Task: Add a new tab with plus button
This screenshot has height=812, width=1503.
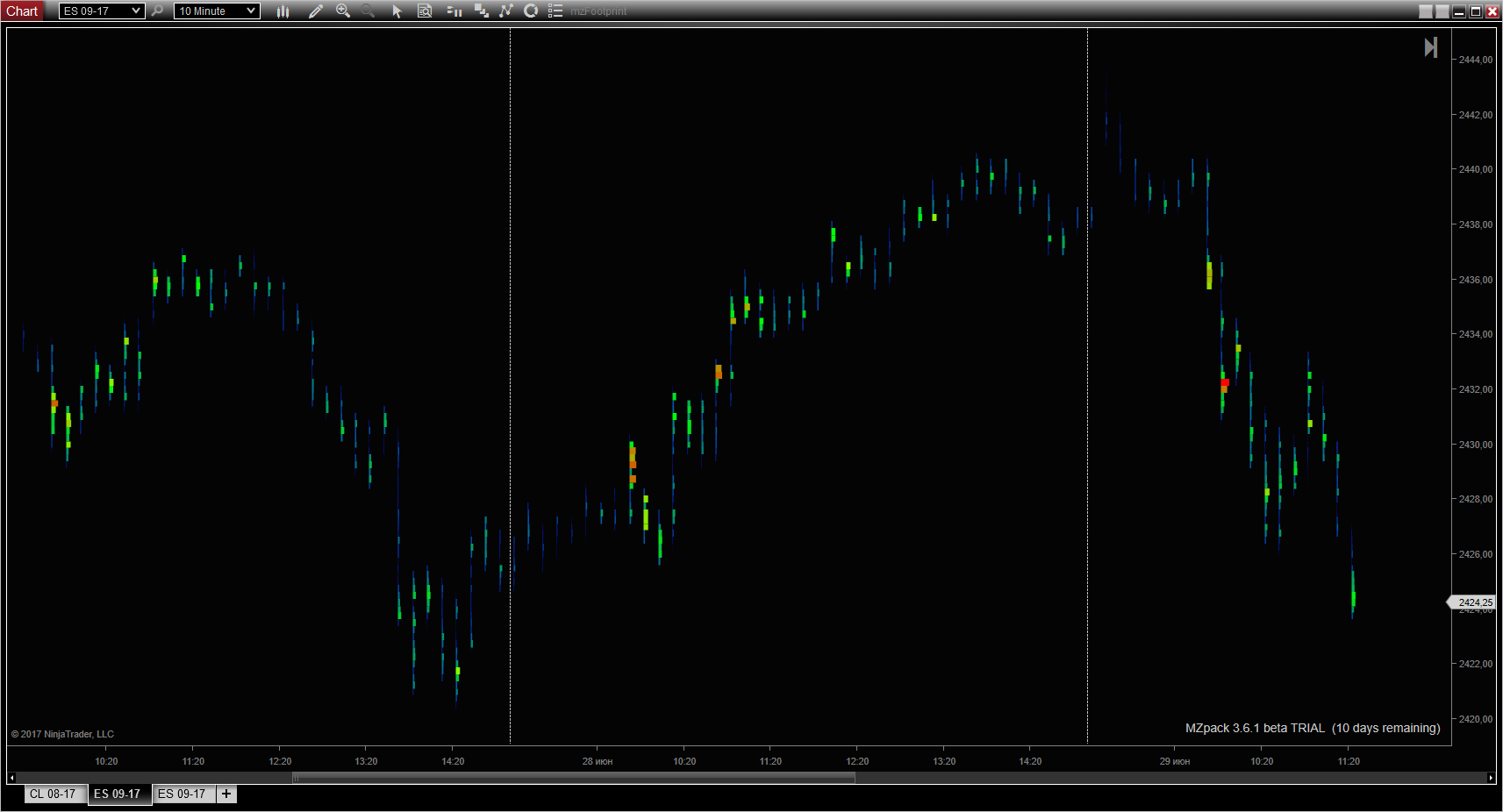Action: [226, 794]
